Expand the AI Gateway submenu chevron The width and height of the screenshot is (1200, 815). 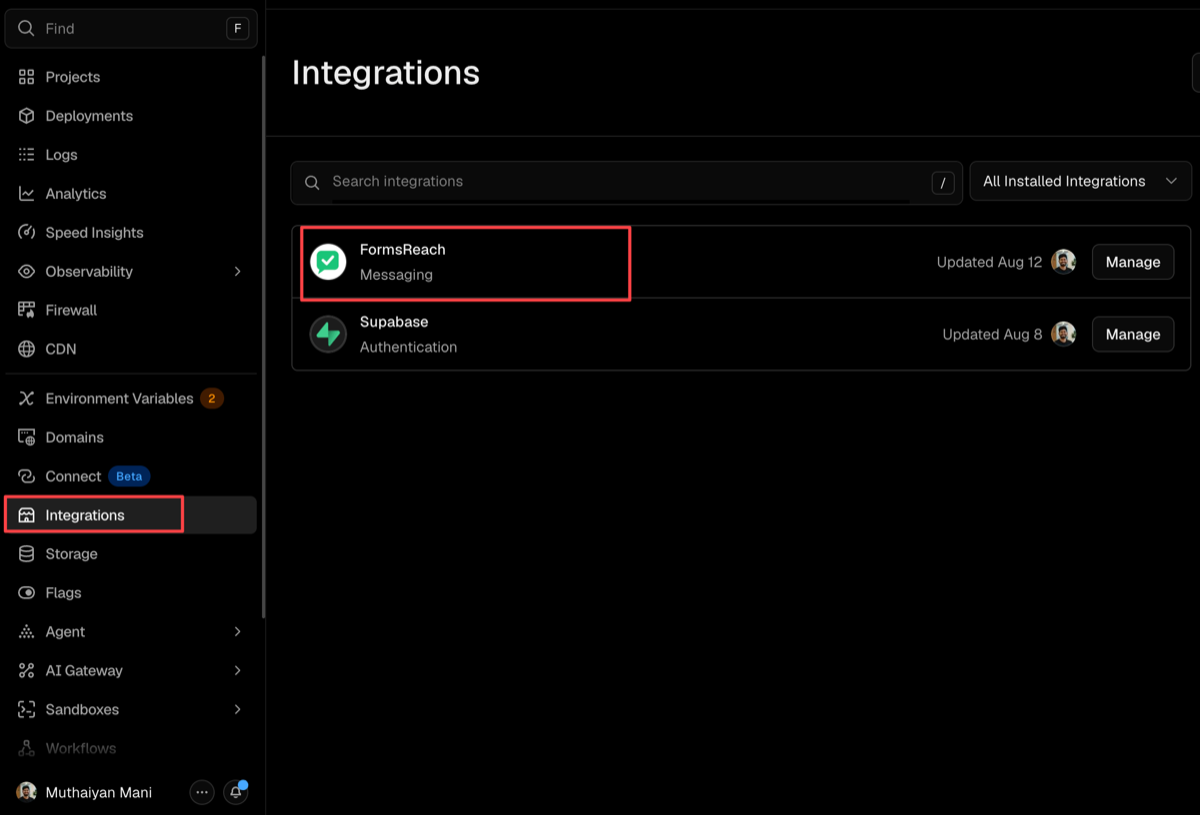click(x=237, y=671)
